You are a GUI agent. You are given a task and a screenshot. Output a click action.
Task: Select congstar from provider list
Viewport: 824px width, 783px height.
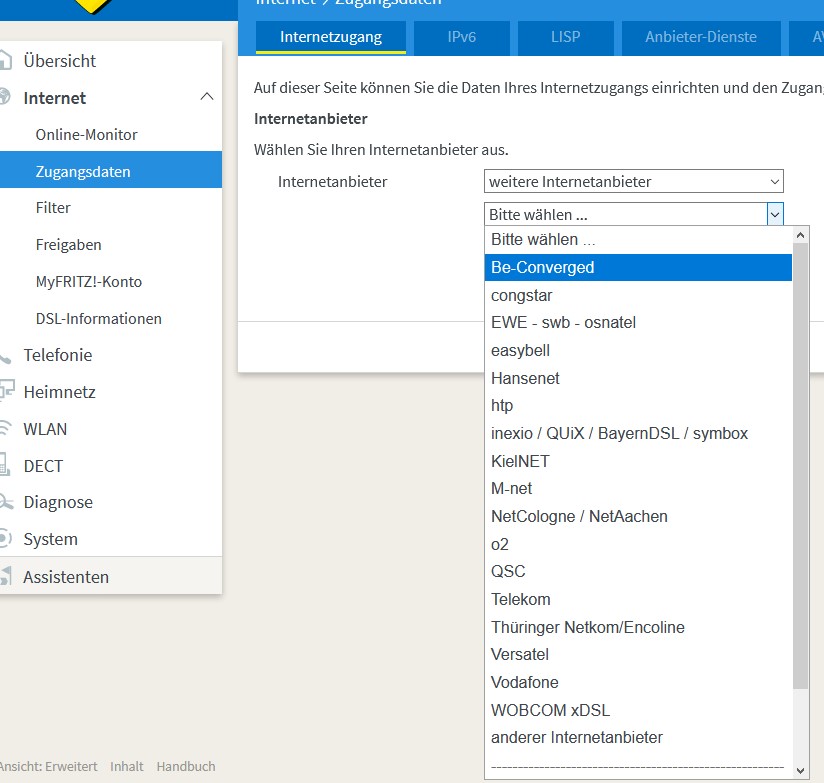click(x=638, y=295)
